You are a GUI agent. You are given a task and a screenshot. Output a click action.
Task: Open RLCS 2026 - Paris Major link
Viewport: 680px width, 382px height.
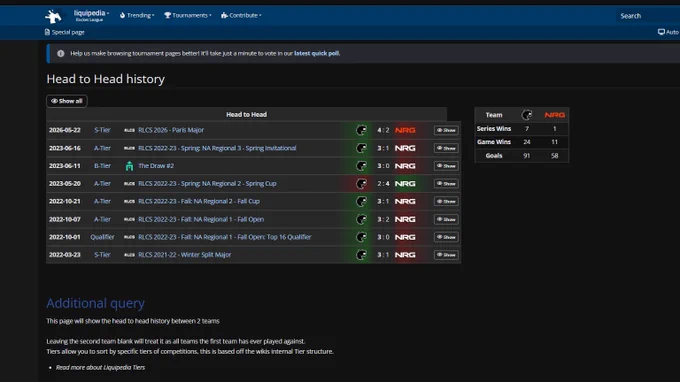pos(171,130)
